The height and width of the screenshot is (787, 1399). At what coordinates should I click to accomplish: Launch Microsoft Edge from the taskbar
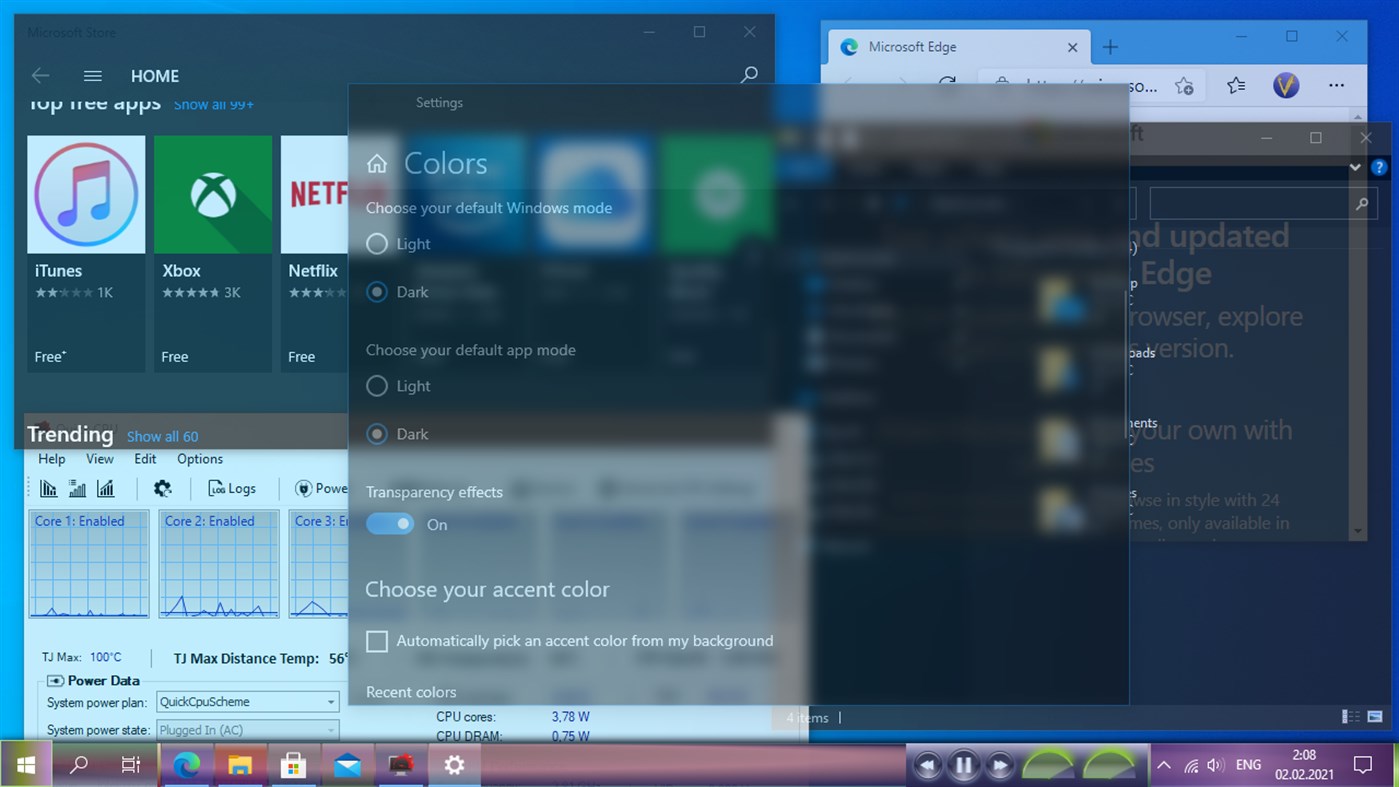point(186,764)
